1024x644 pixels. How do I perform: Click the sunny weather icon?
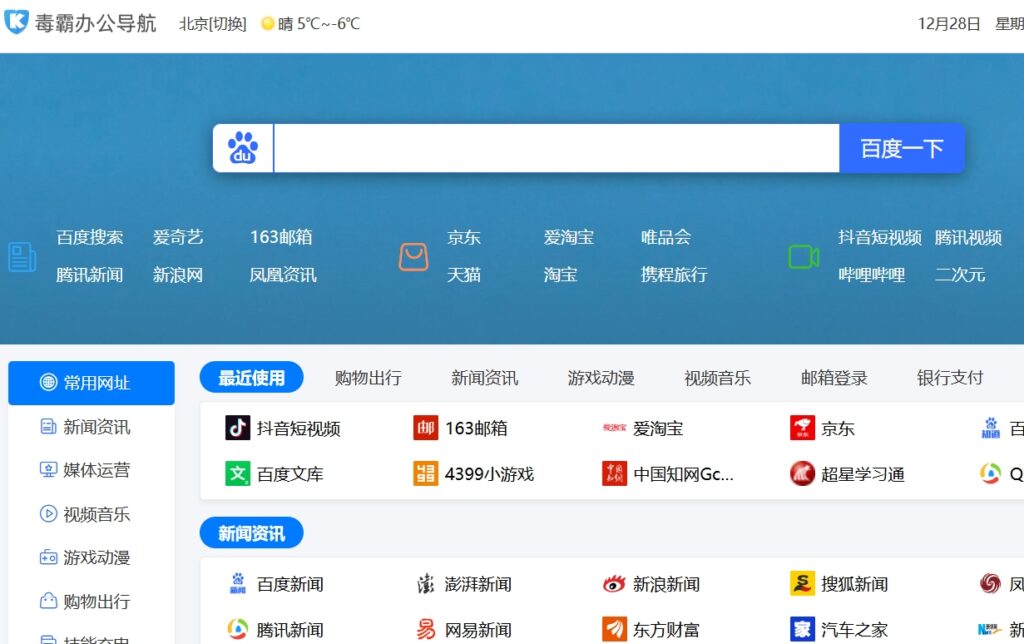point(267,24)
